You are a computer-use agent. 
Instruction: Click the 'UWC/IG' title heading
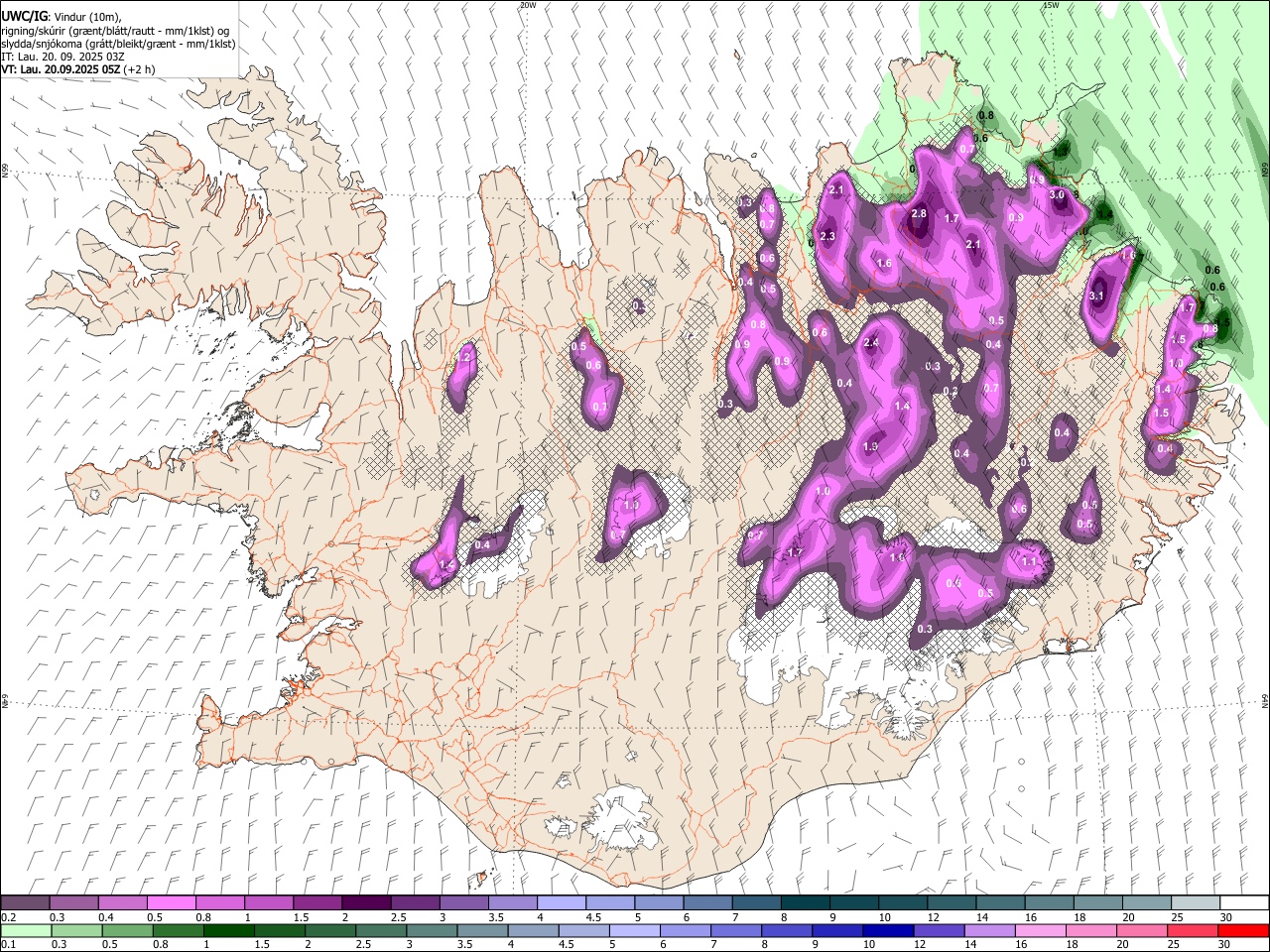pyautogui.click(x=23, y=16)
